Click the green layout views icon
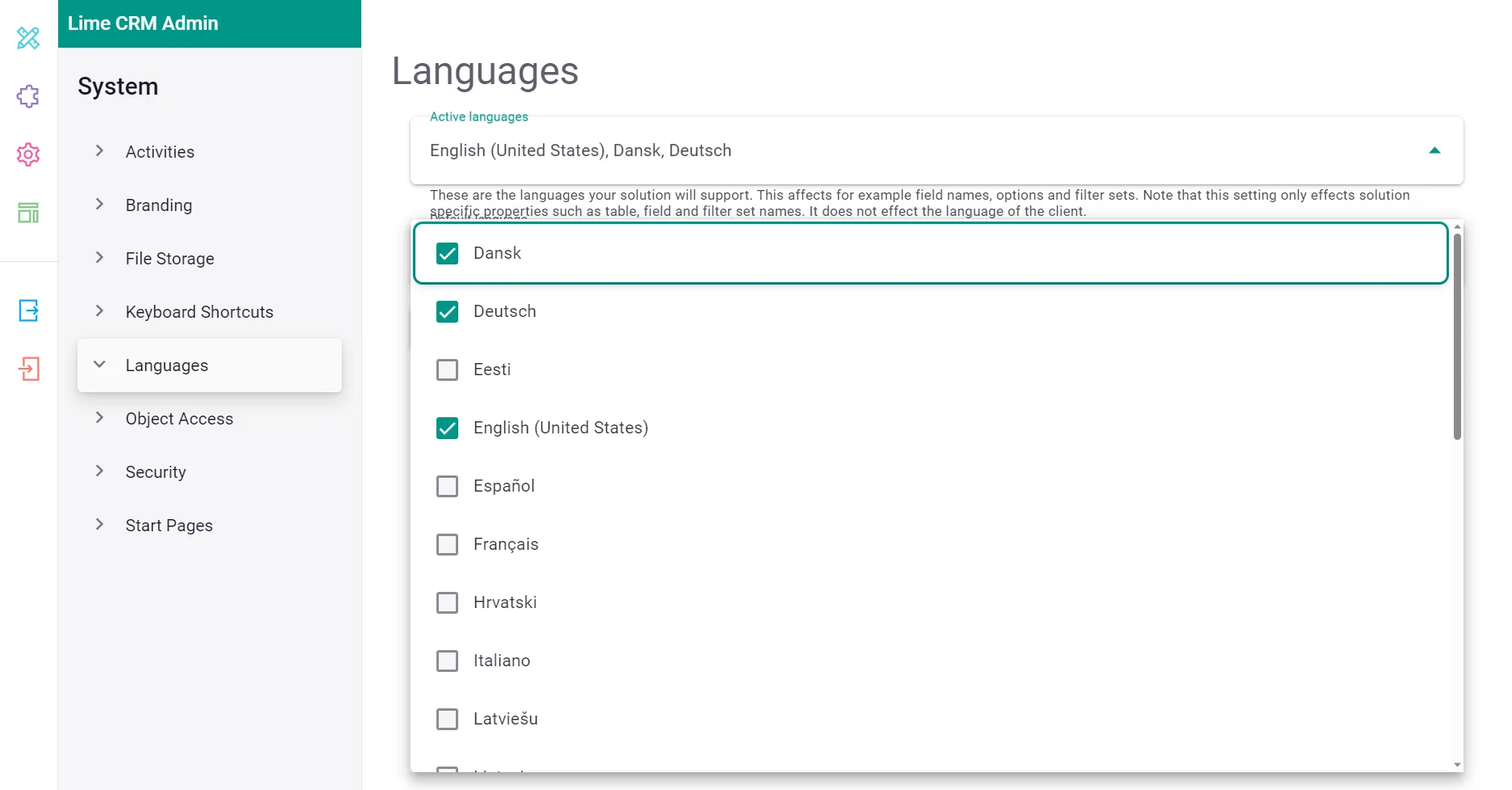The image size is (1512, 790). (28, 213)
